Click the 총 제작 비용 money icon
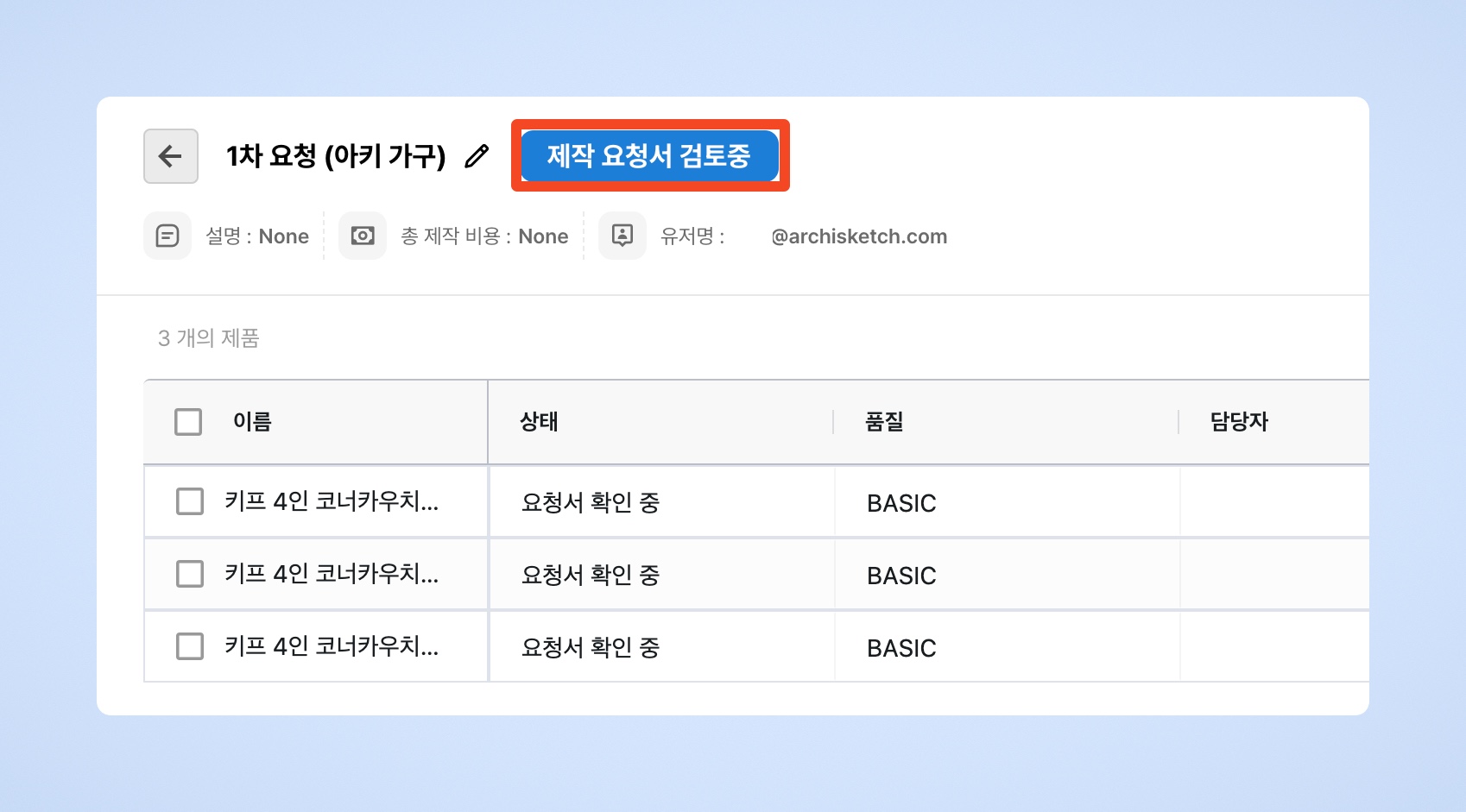This screenshot has width=1466, height=812. point(363,236)
